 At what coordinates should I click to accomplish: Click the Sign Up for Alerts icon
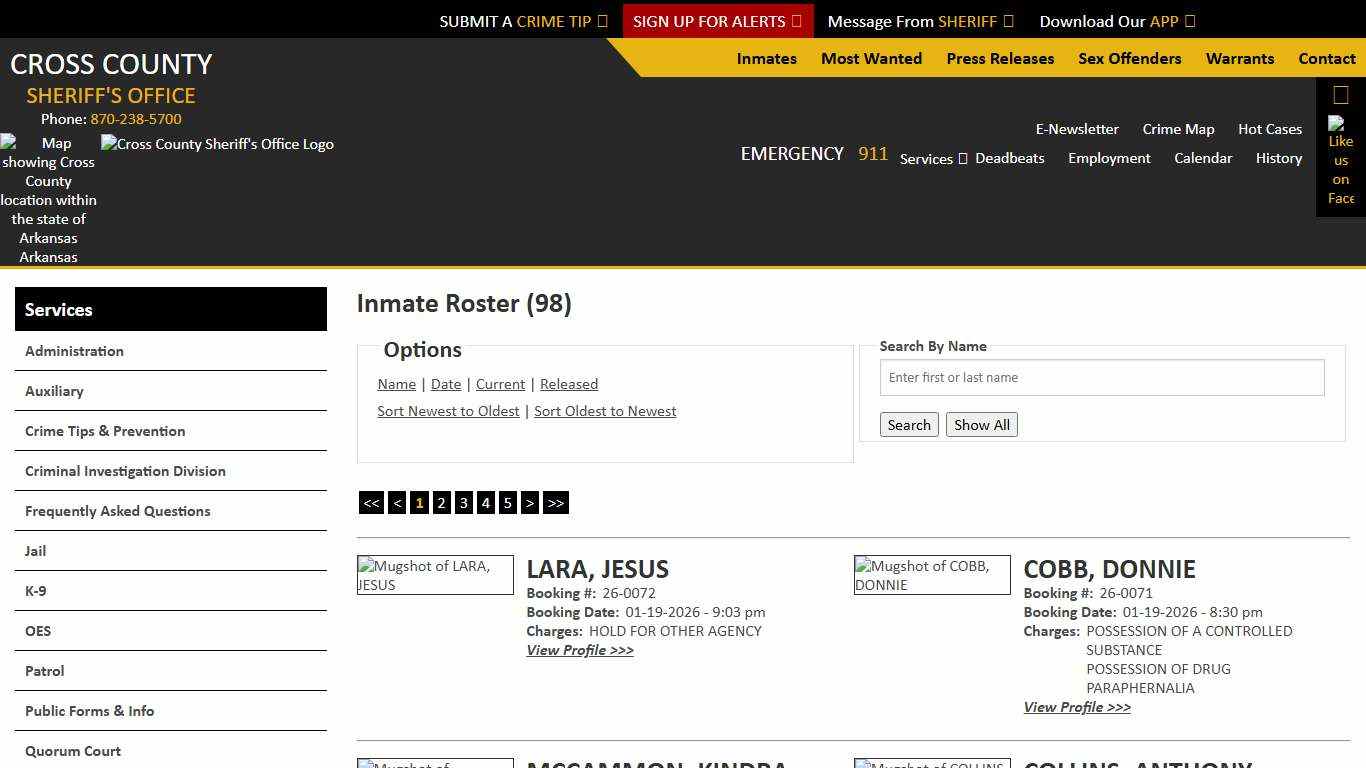[797, 20]
